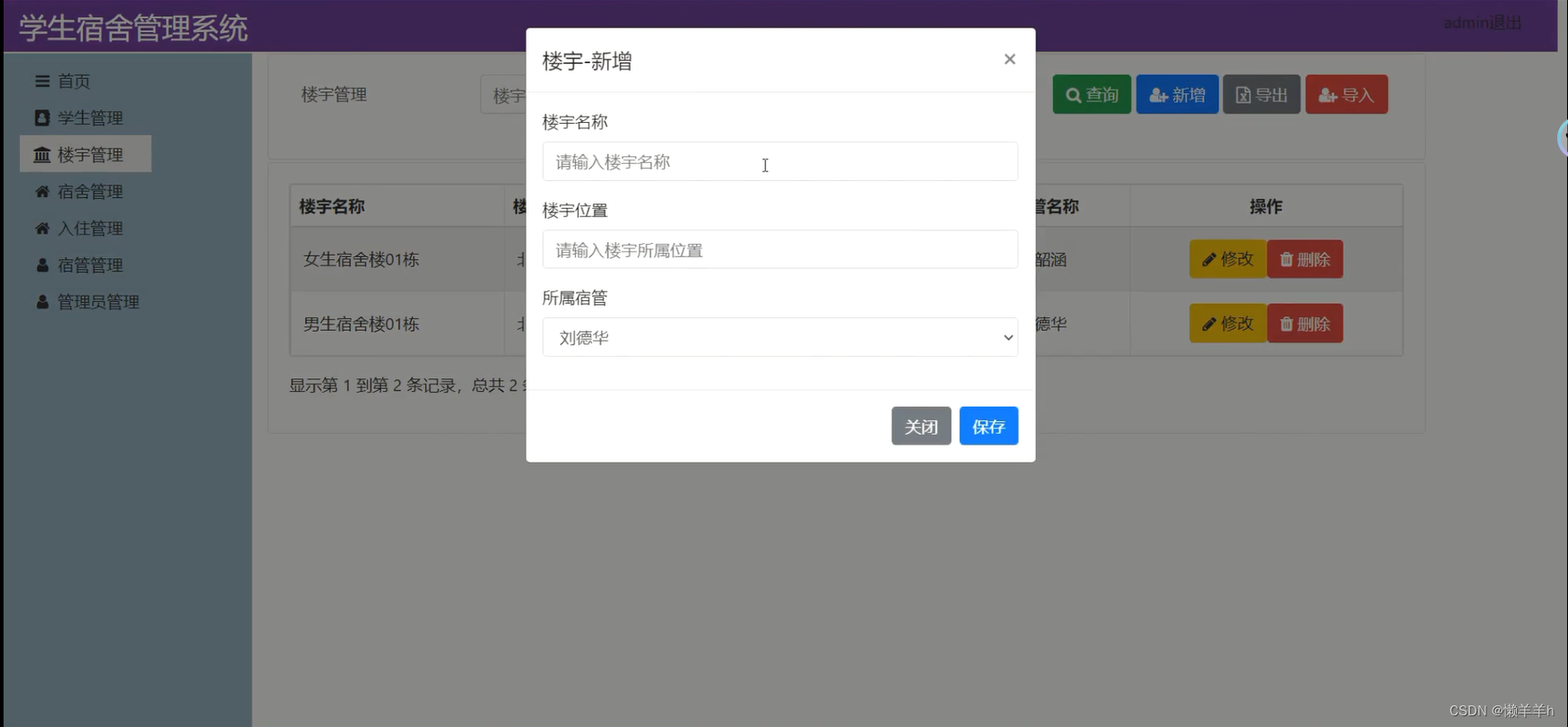Click the 操作 column header

pos(1266,206)
